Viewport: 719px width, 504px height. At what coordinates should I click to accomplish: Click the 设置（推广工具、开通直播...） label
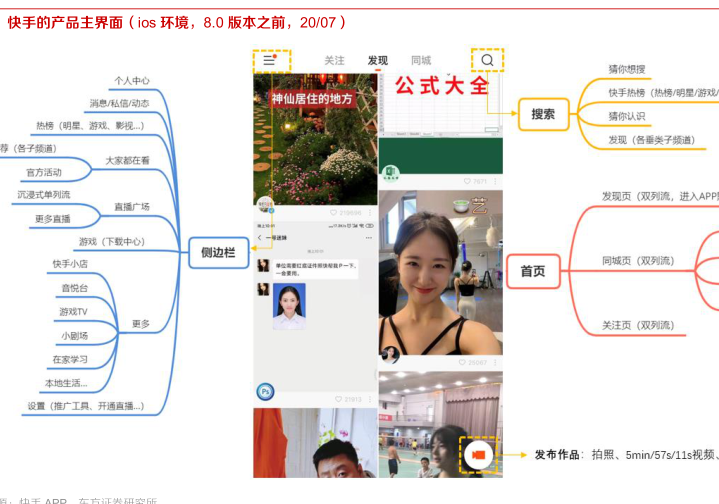(86, 406)
